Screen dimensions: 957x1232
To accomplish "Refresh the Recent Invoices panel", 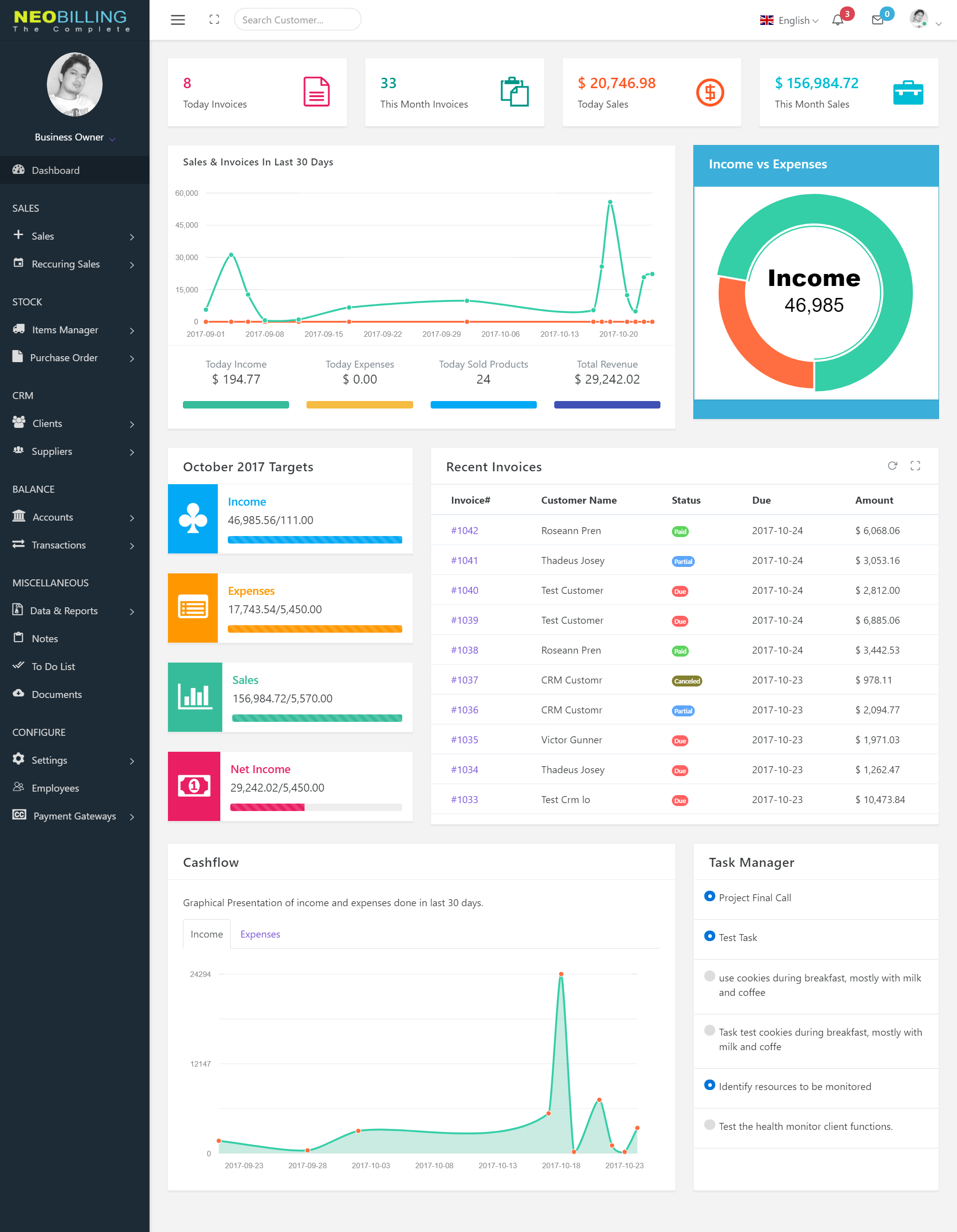I will 892,466.
